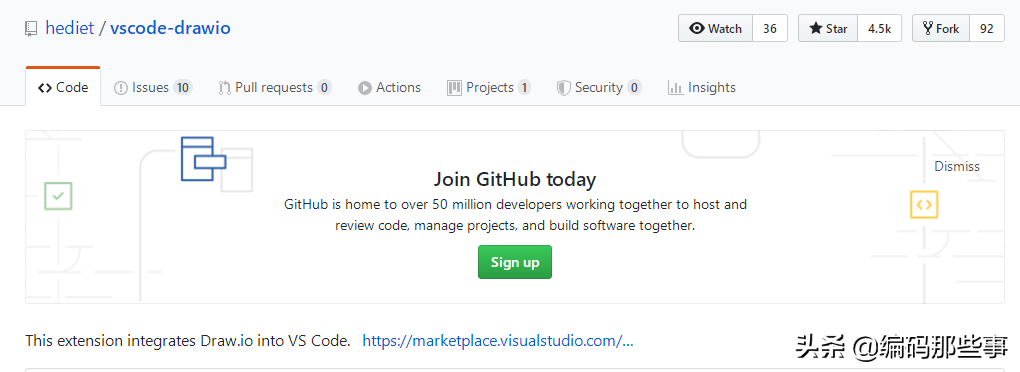Switch to the Issues tab
Image resolution: width=1020 pixels, height=372 pixels.
153,87
